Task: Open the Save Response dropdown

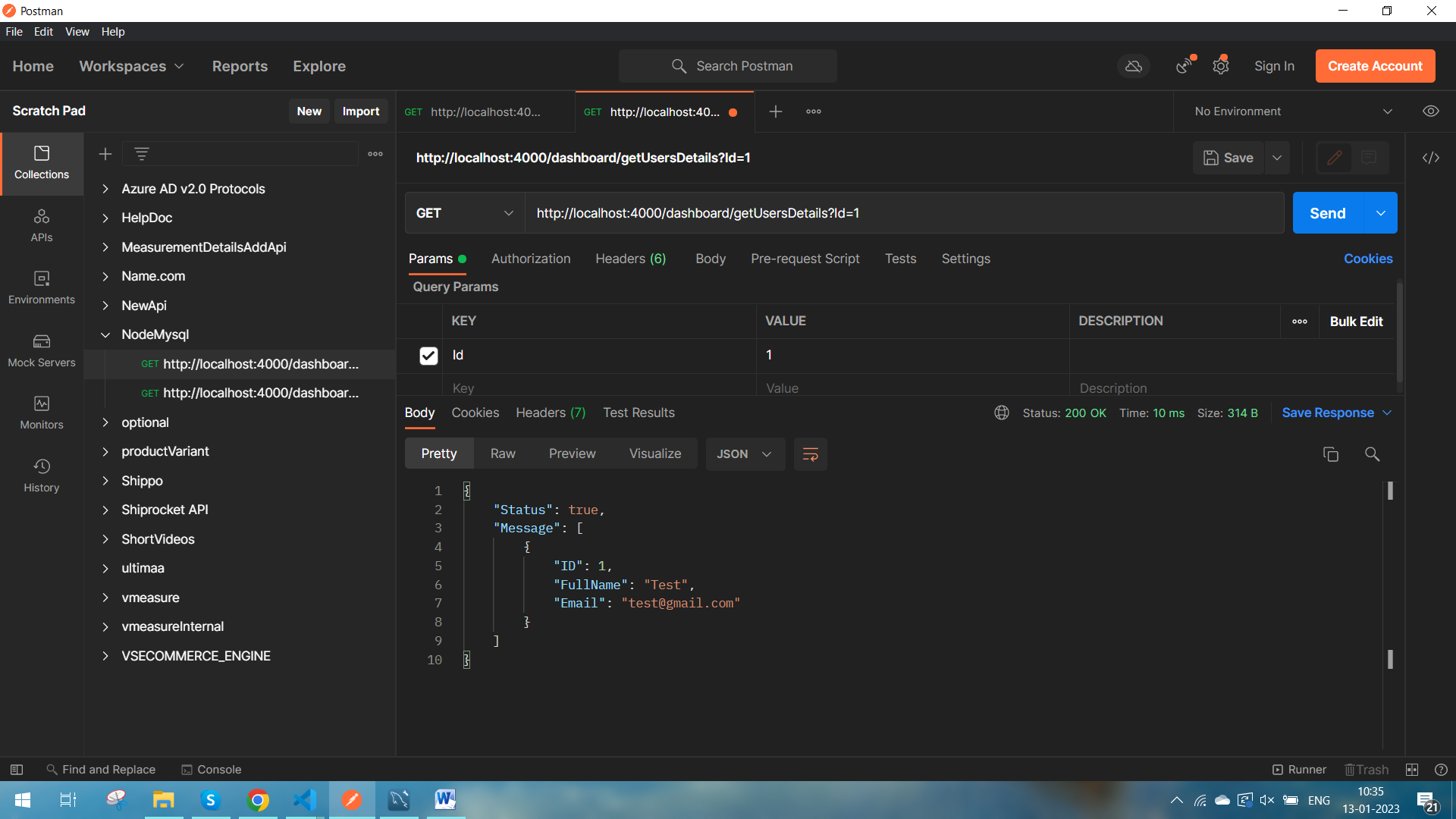Action: (1337, 413)
